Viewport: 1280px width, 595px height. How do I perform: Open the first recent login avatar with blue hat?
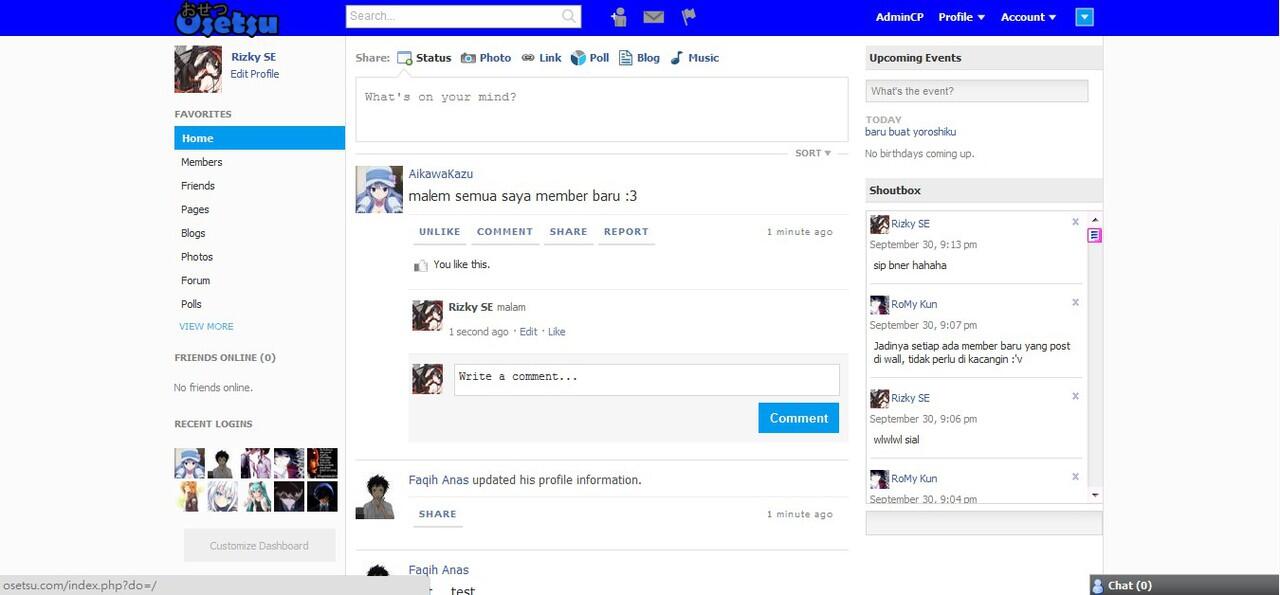coord(189,463)
